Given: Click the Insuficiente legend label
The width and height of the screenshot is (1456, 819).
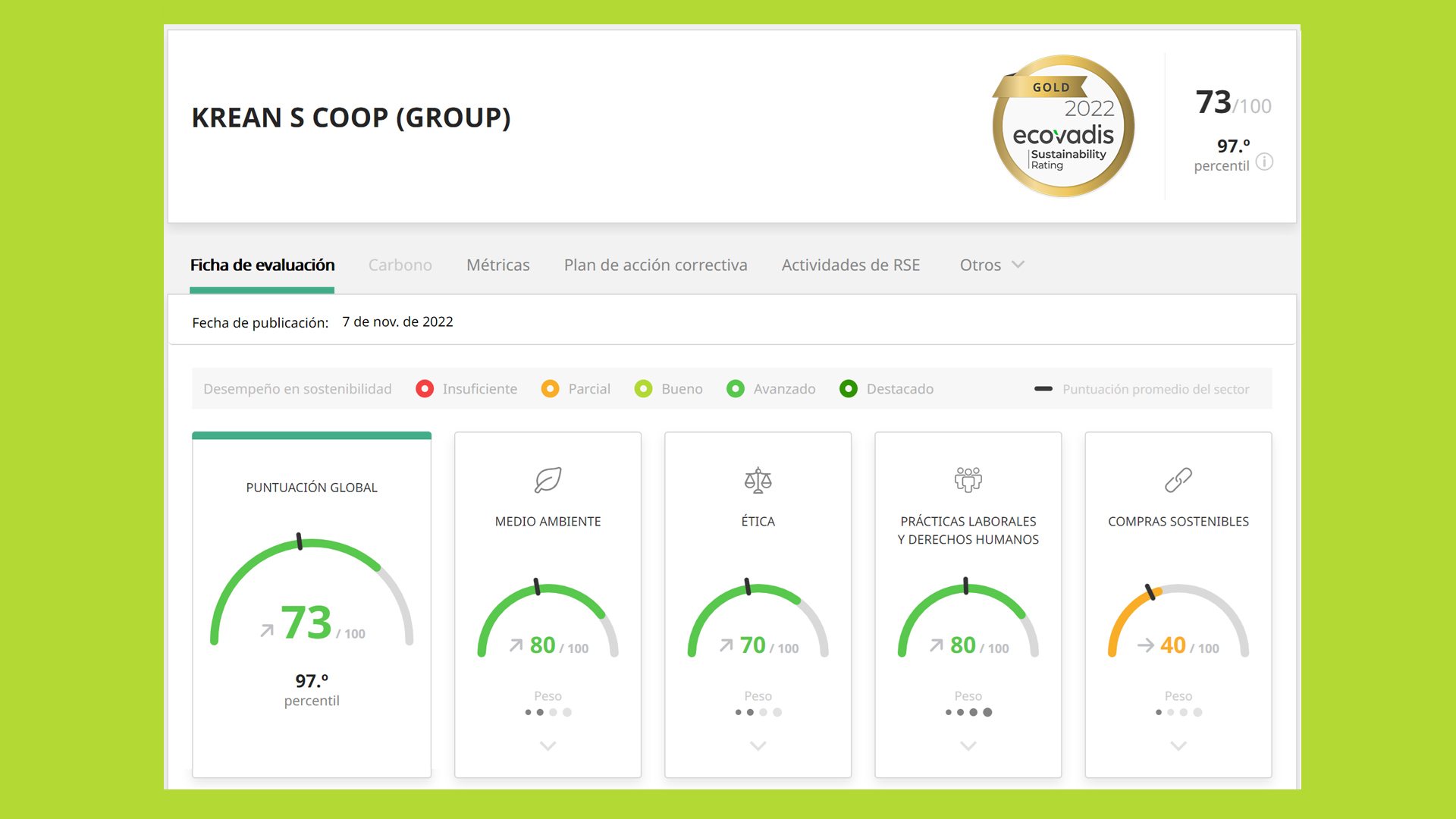Looking at the screenshot, I should pyautogui.click(x=479, y=389).
